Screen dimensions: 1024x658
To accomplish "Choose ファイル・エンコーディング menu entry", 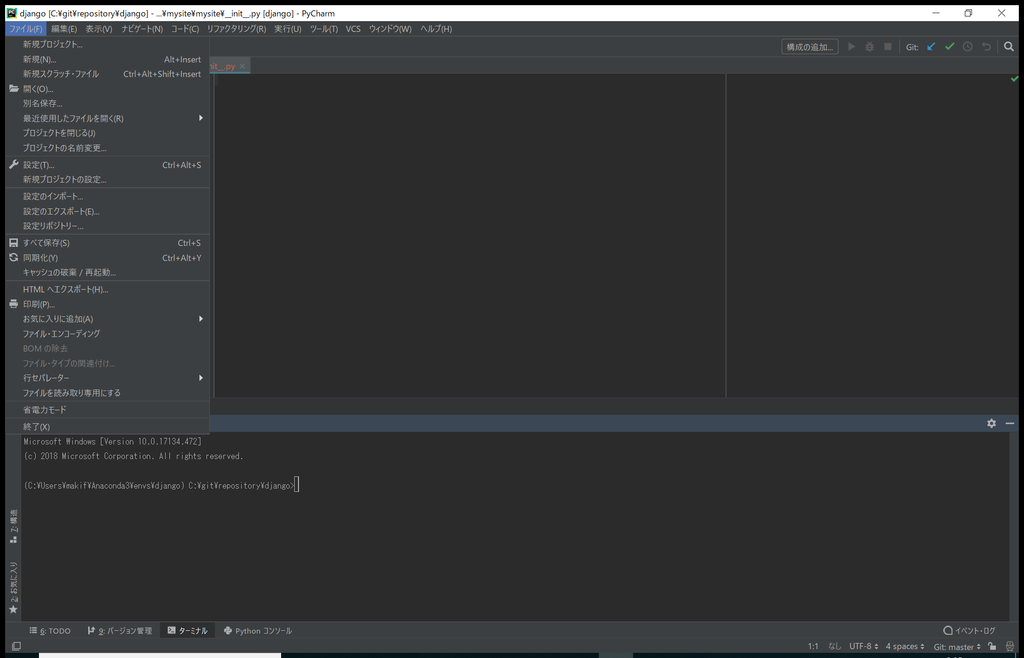I will coord(107,334).
